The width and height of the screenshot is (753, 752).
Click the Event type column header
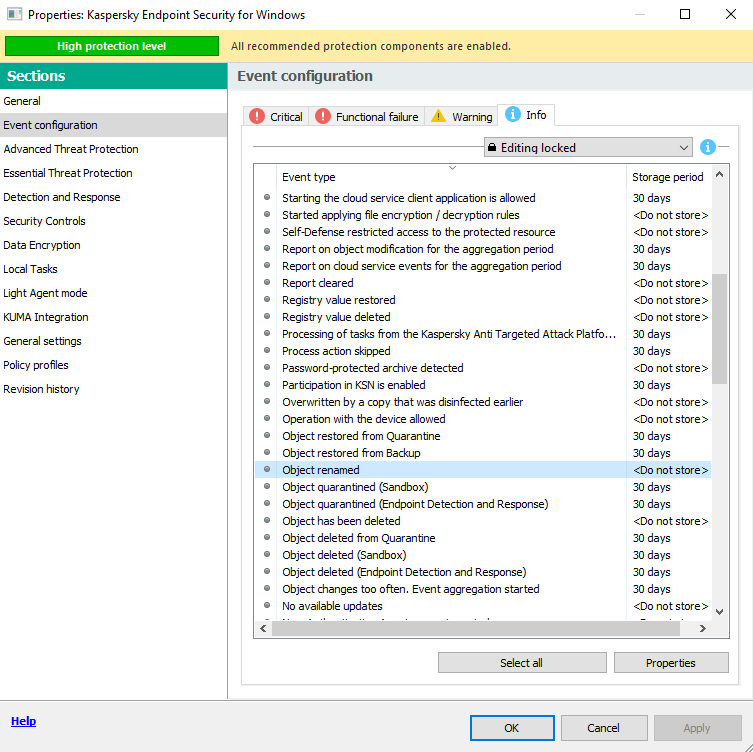(451, 177)
